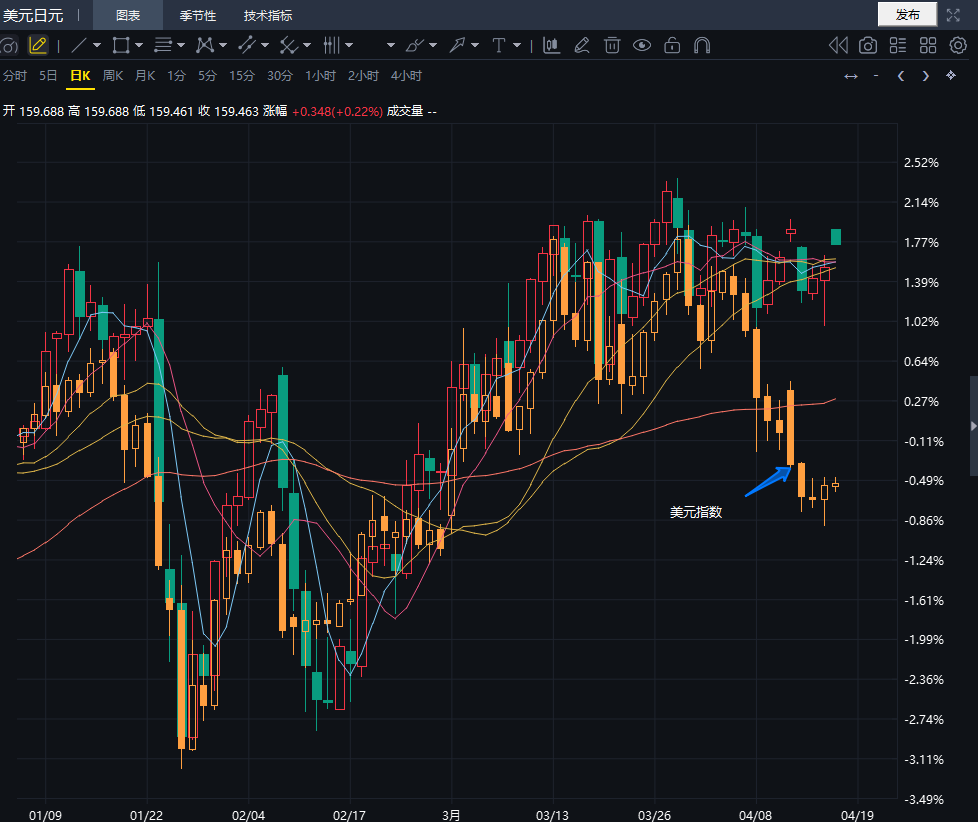
Task: Expand the arrow tool dropdown
Action: pos(475,45)
